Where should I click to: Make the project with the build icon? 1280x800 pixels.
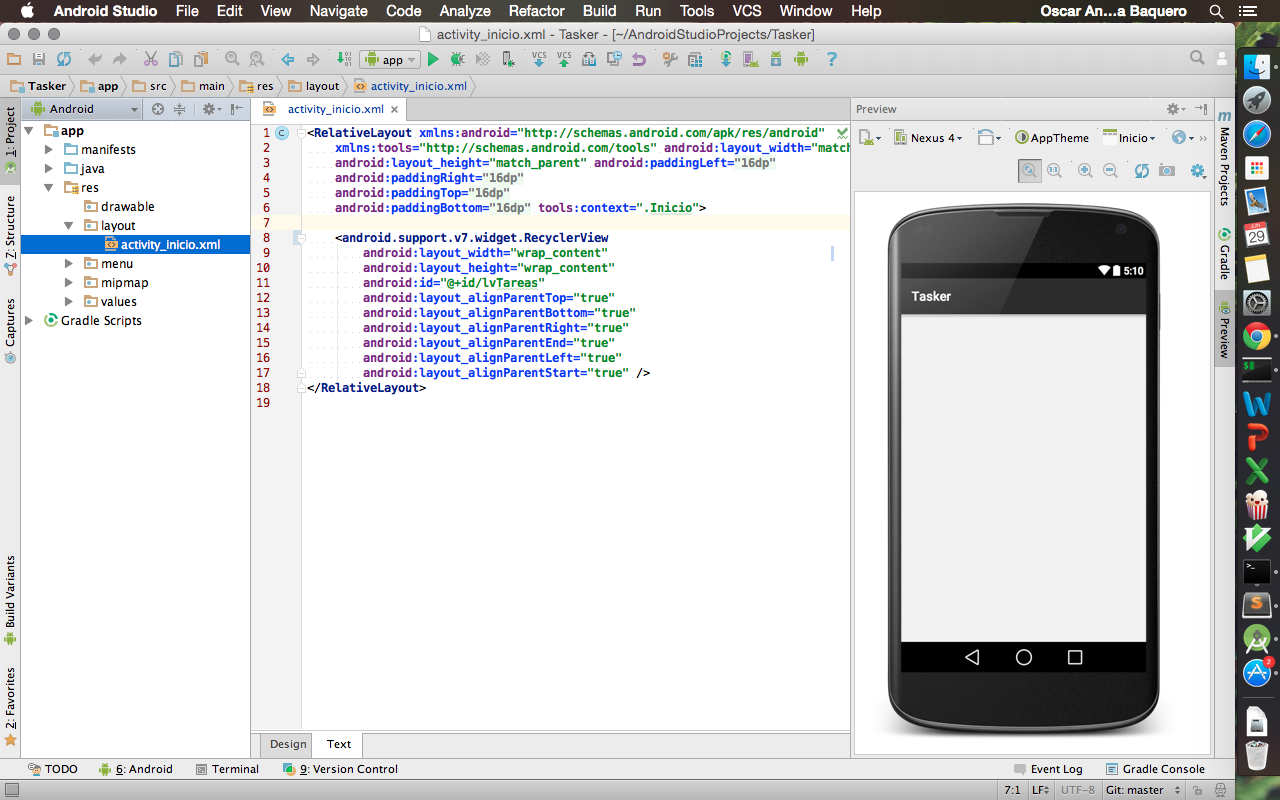click(343, 60)
